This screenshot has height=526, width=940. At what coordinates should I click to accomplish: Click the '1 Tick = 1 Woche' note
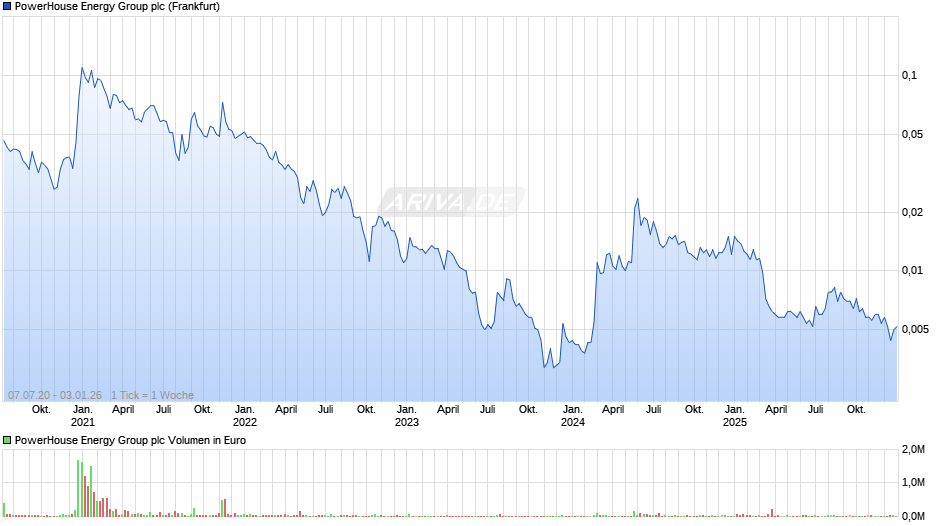point(152,395)
